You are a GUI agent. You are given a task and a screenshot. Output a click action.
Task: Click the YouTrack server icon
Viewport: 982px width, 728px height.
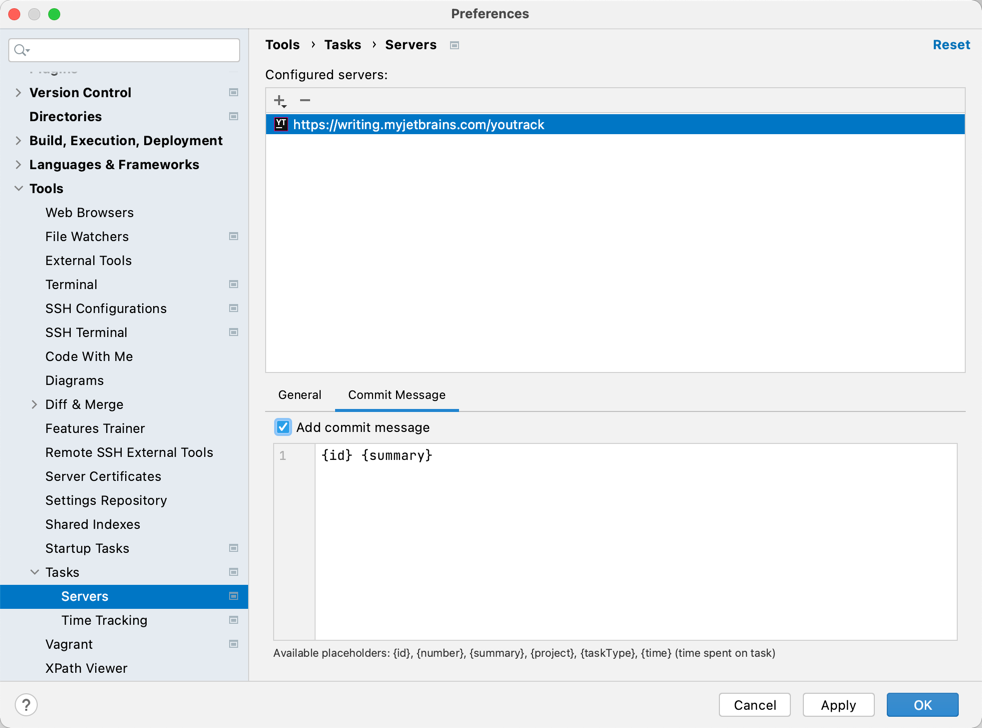pyautogui.click(x=281, y=124)
